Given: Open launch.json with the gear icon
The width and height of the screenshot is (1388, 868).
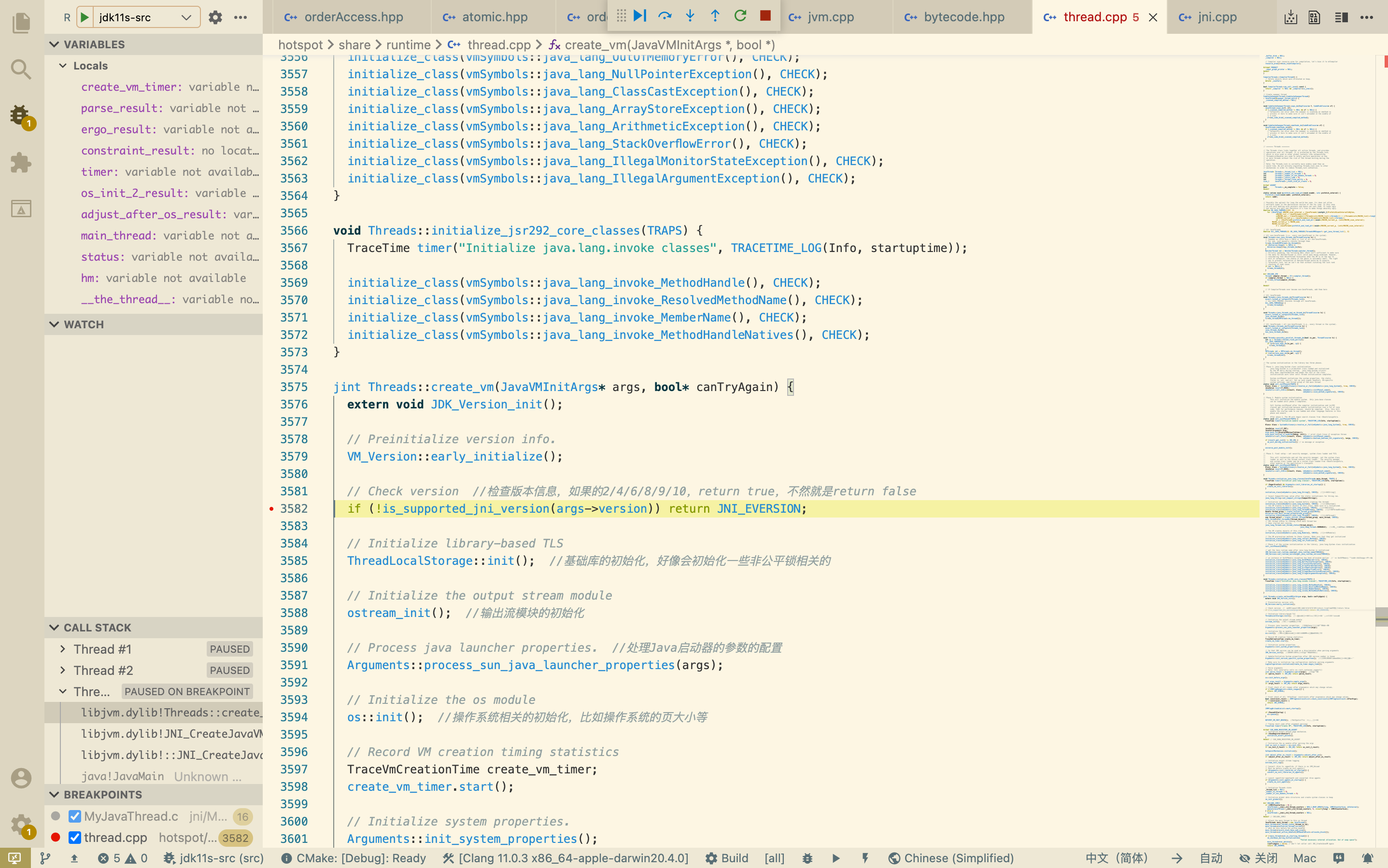Looking at the screenshot, I should [x=215, y=17].
